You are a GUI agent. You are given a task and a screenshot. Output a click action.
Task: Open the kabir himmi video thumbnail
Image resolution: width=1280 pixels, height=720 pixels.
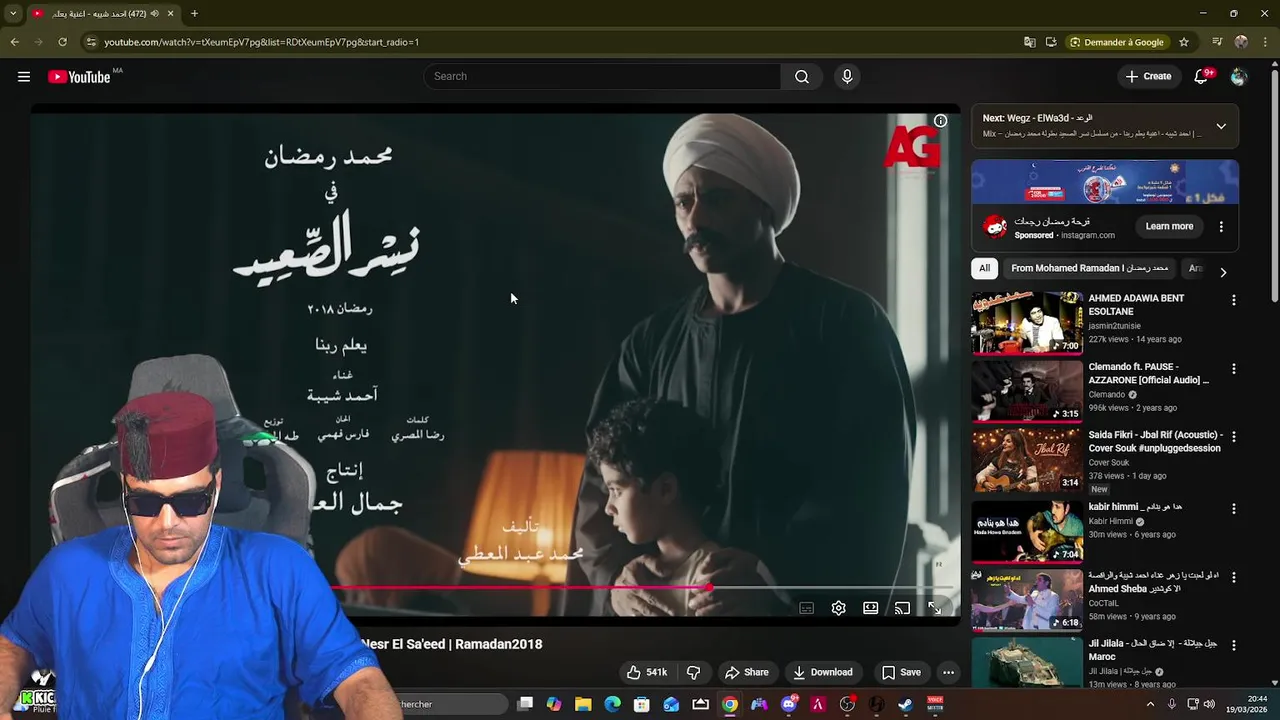(x=1027, y=532)
